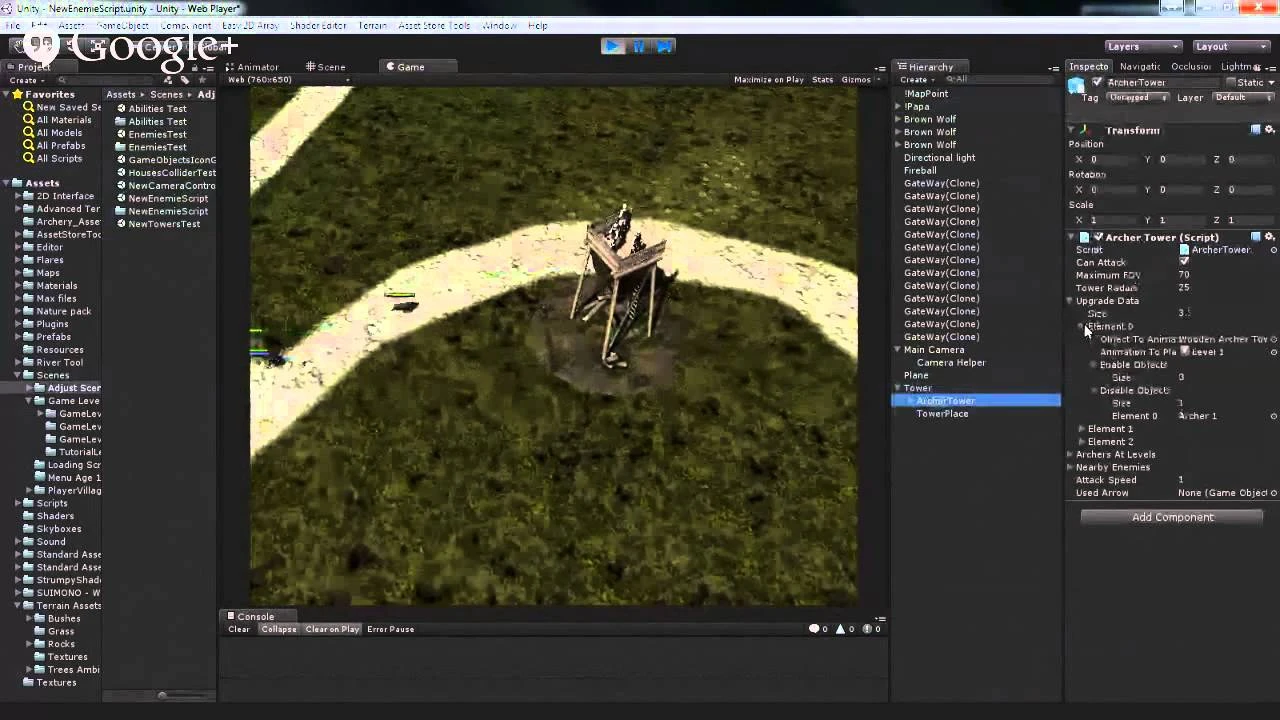Click the Project search by label icon

click(x=185, y=80)
